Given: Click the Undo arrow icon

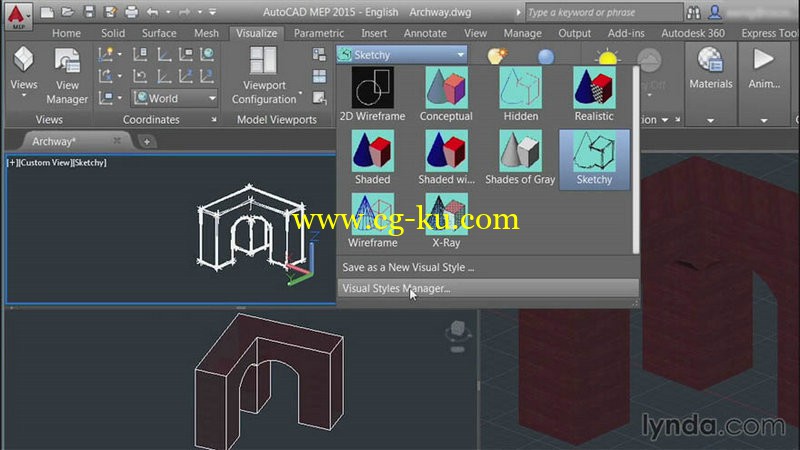Looking at the screenshot, I should pos(152,12).
